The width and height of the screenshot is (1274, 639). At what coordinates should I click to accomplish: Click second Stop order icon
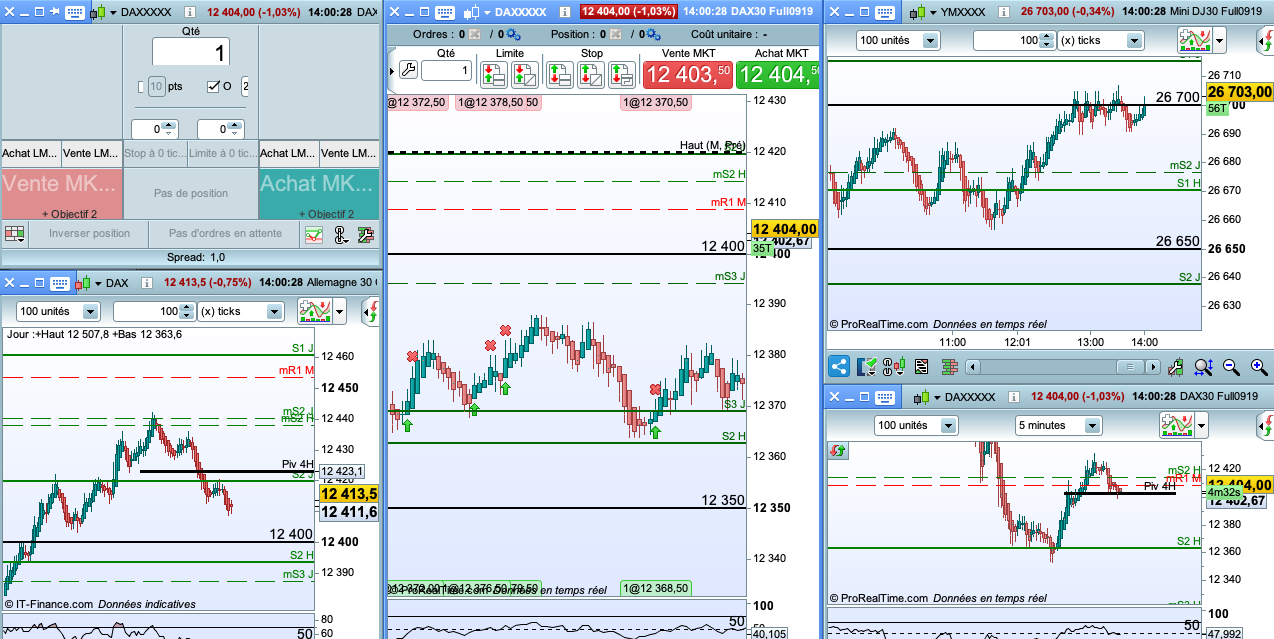pos(590,73)
